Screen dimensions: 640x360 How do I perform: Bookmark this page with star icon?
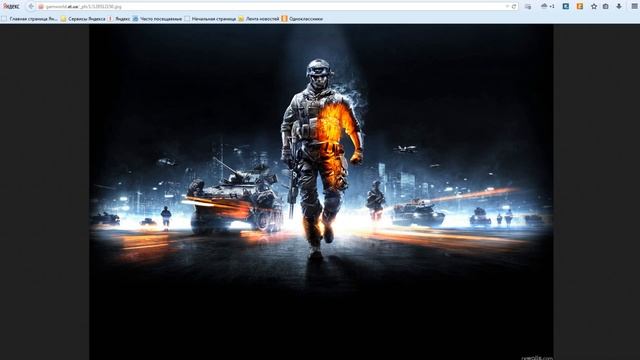coord(594,7)
